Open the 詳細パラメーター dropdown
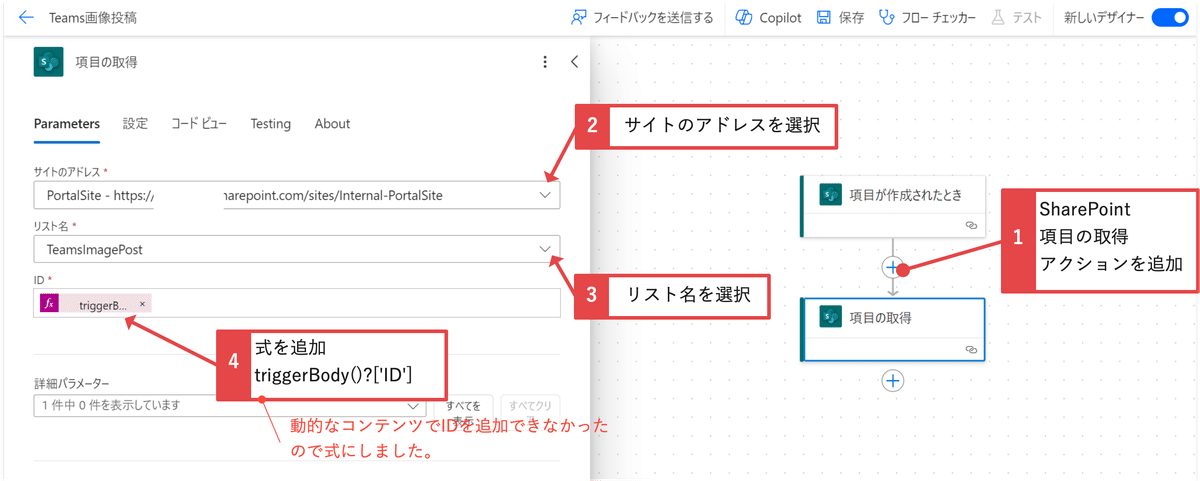 click(230, 405)
